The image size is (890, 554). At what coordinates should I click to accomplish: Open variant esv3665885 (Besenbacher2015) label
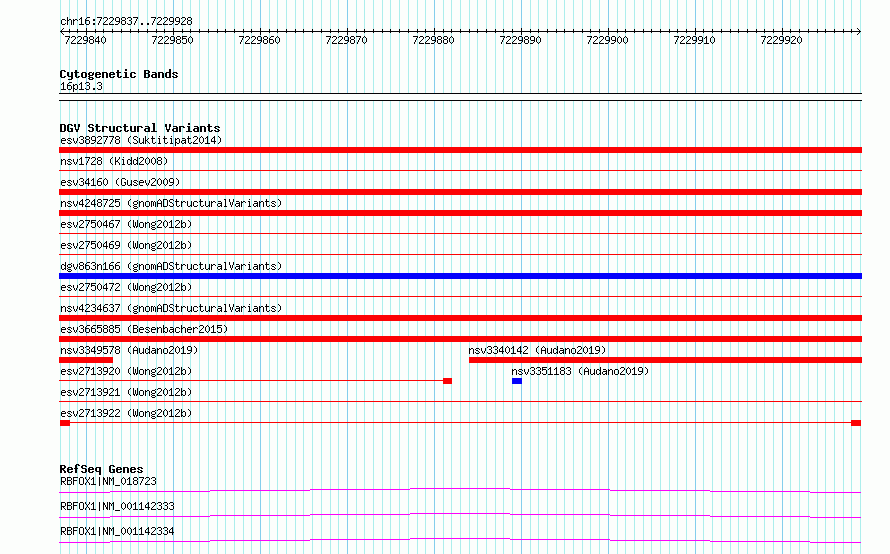point(144,329)
